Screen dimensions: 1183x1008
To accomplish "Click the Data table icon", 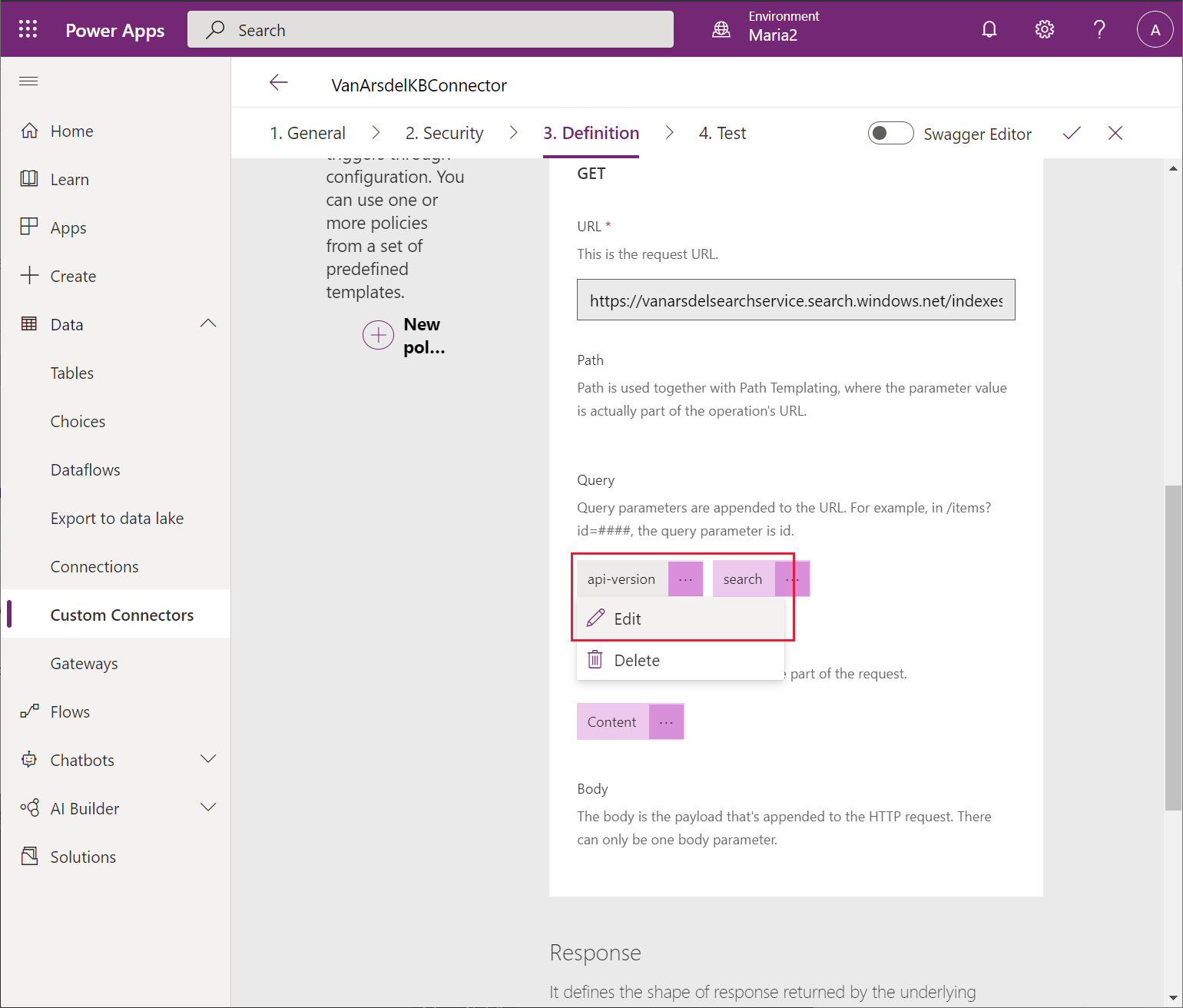I will pyautogui.click(x=29, y=323).
